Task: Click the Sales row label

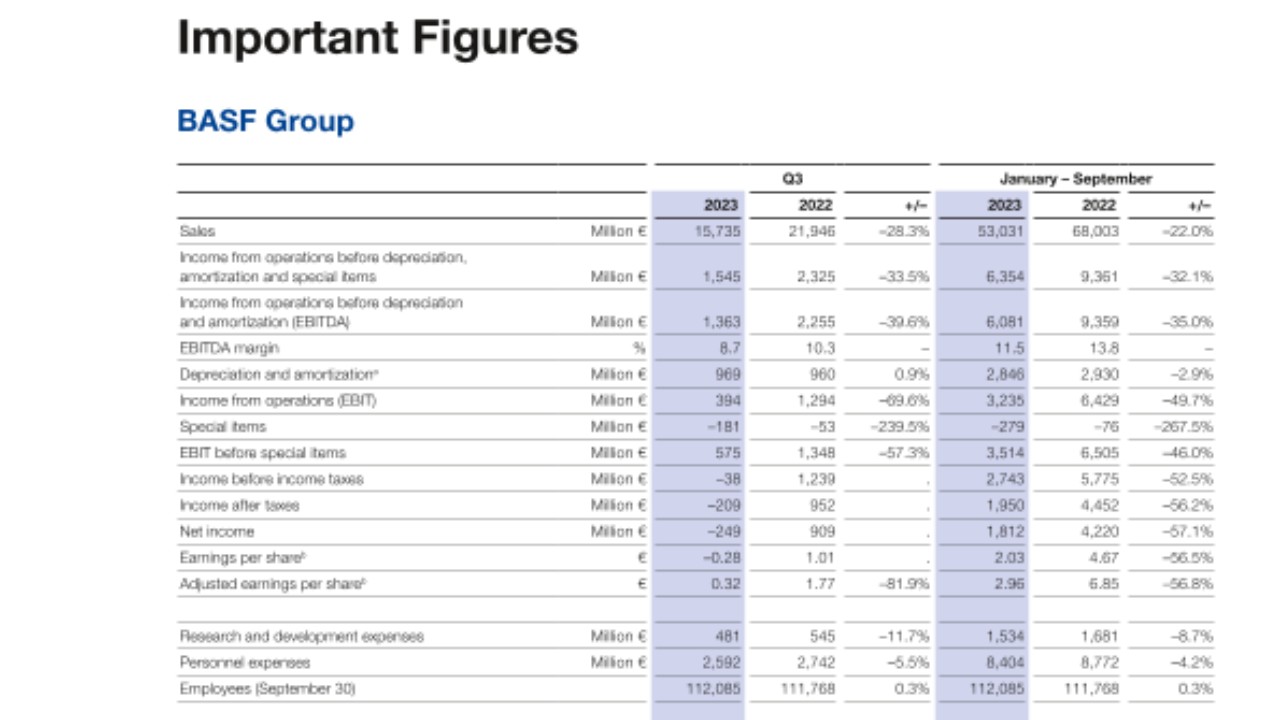Action: [197, 231]
